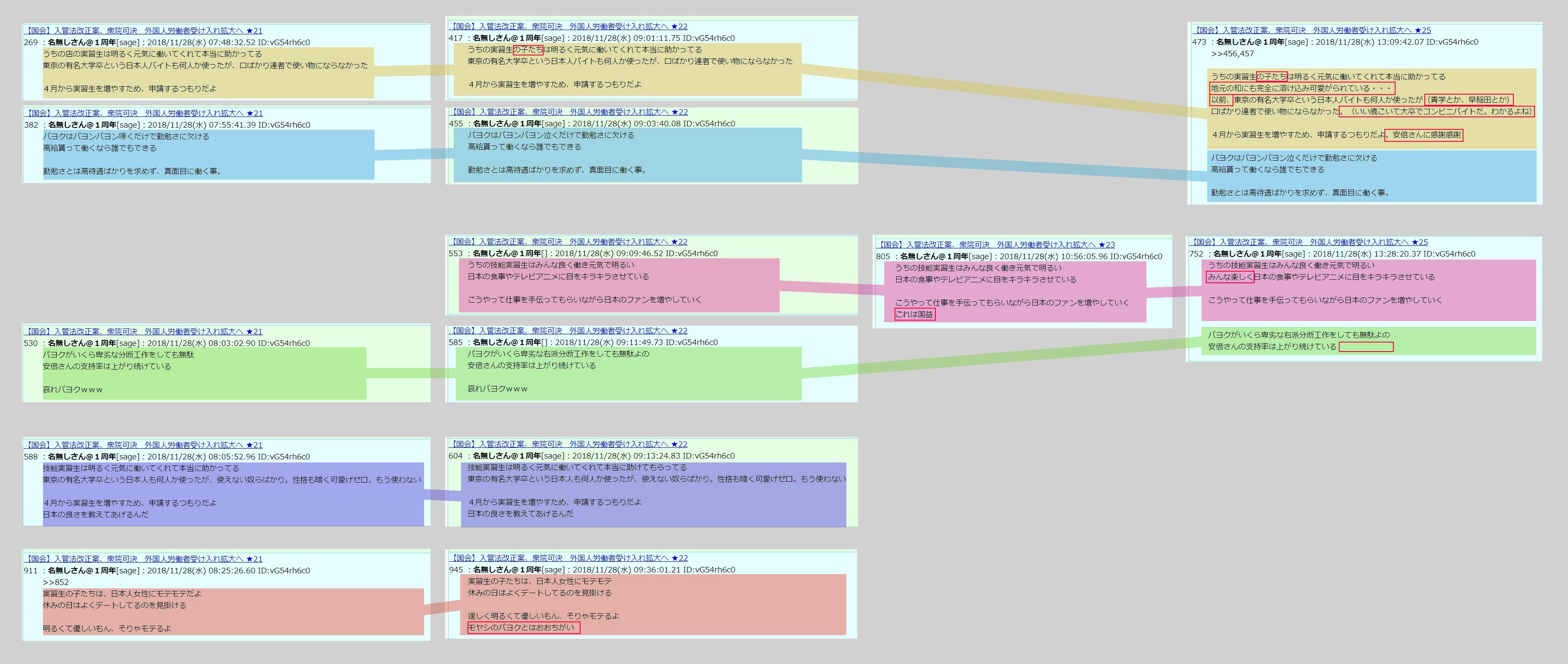Click red-boxed "安倍さんに感謝感謝" in post 473
Image resolution: width=1568 pixels, height=664 pixels.
(1424, 135)
